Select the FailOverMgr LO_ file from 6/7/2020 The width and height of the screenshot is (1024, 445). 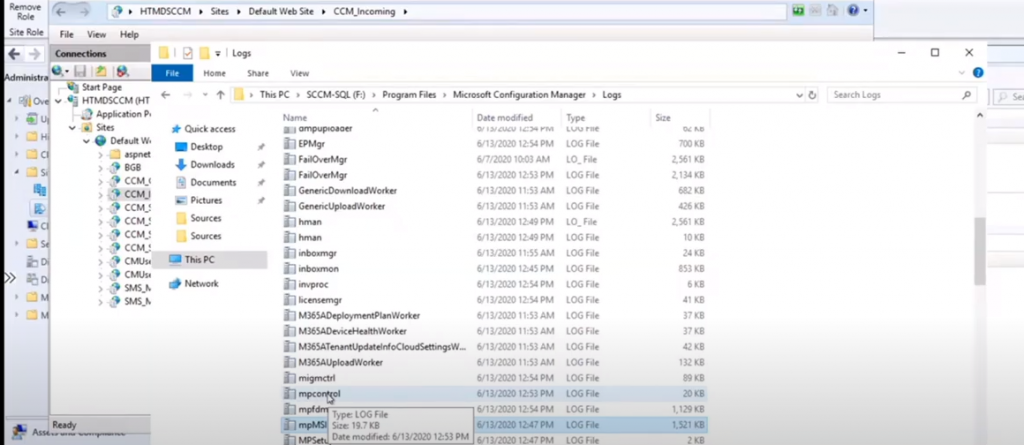(x=494, y=159)
